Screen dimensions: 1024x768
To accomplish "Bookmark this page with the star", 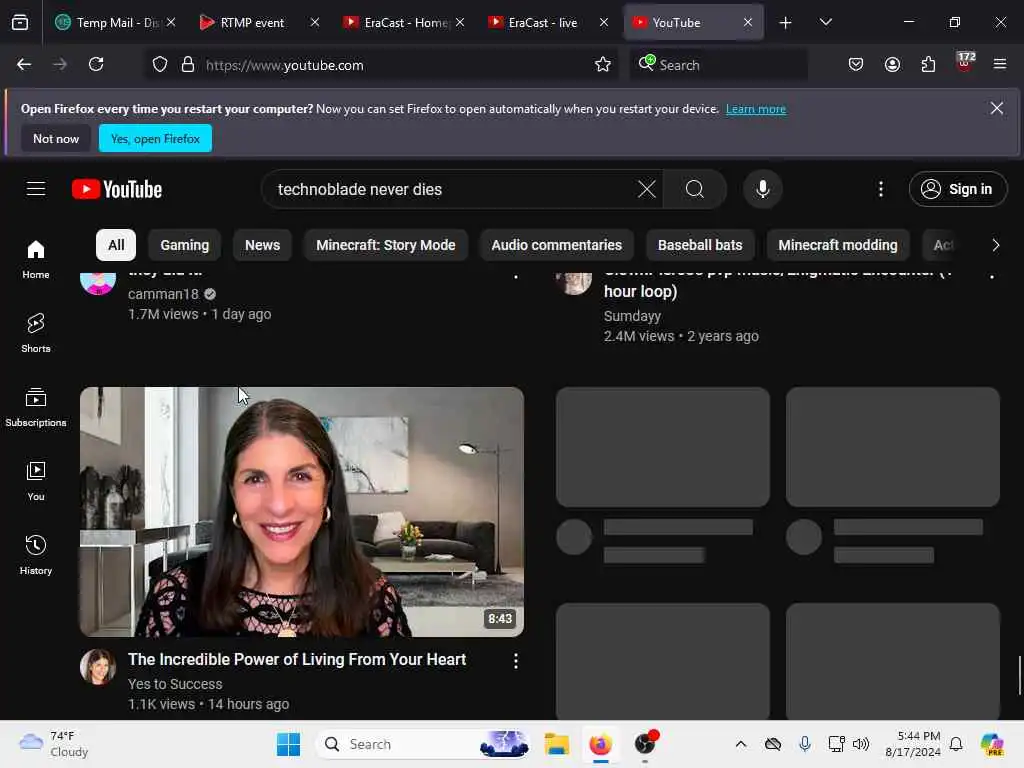I will (603, 65).
